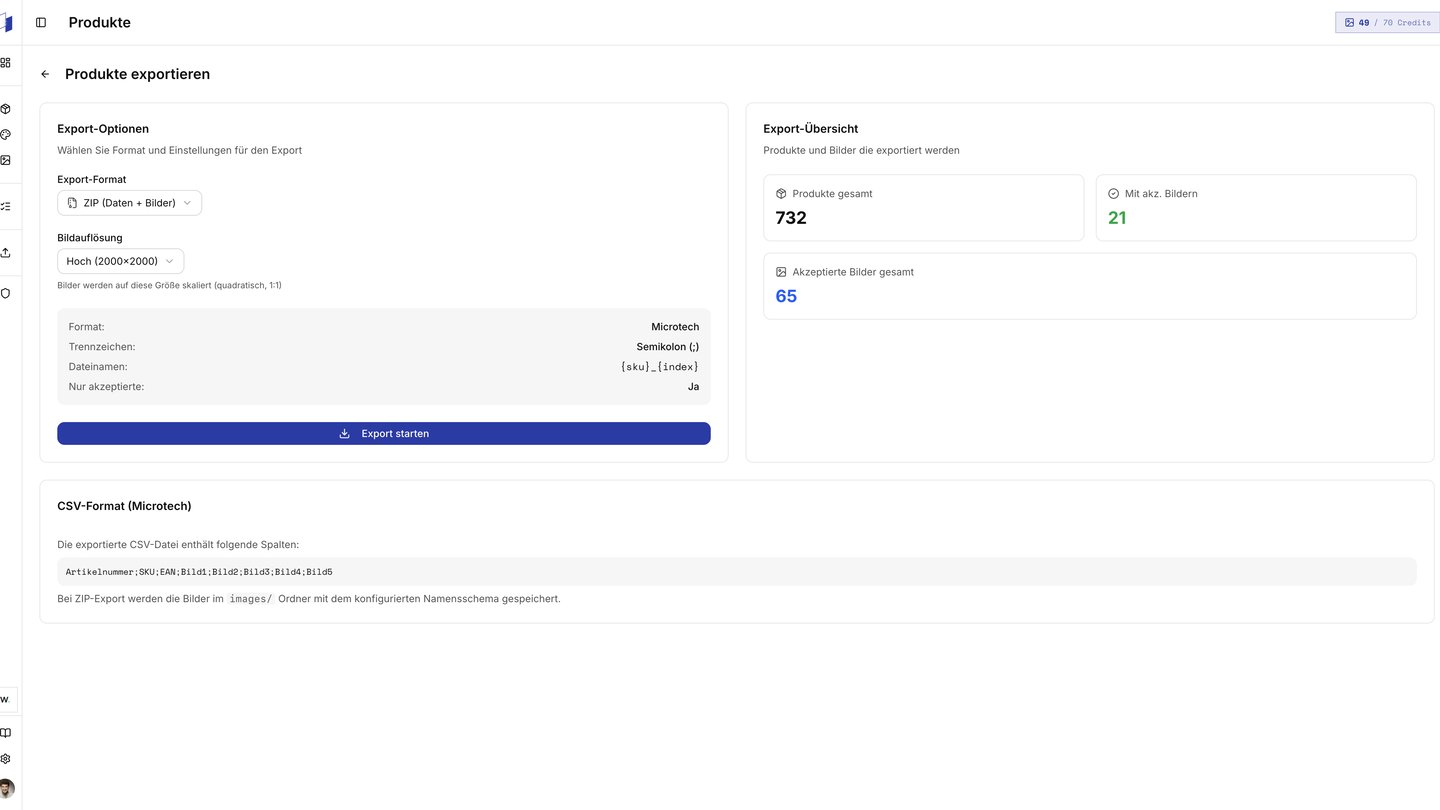Open the images icon in sidebar
Viewport: 1440px width, 810px height.
(x=5, y=160)
